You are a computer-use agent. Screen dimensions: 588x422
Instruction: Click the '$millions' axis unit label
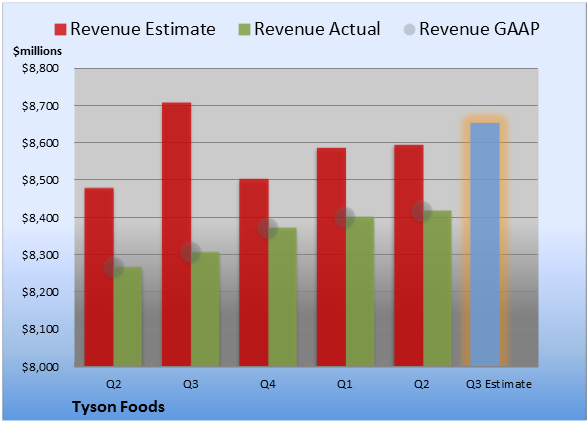click(x=37, y=51)
